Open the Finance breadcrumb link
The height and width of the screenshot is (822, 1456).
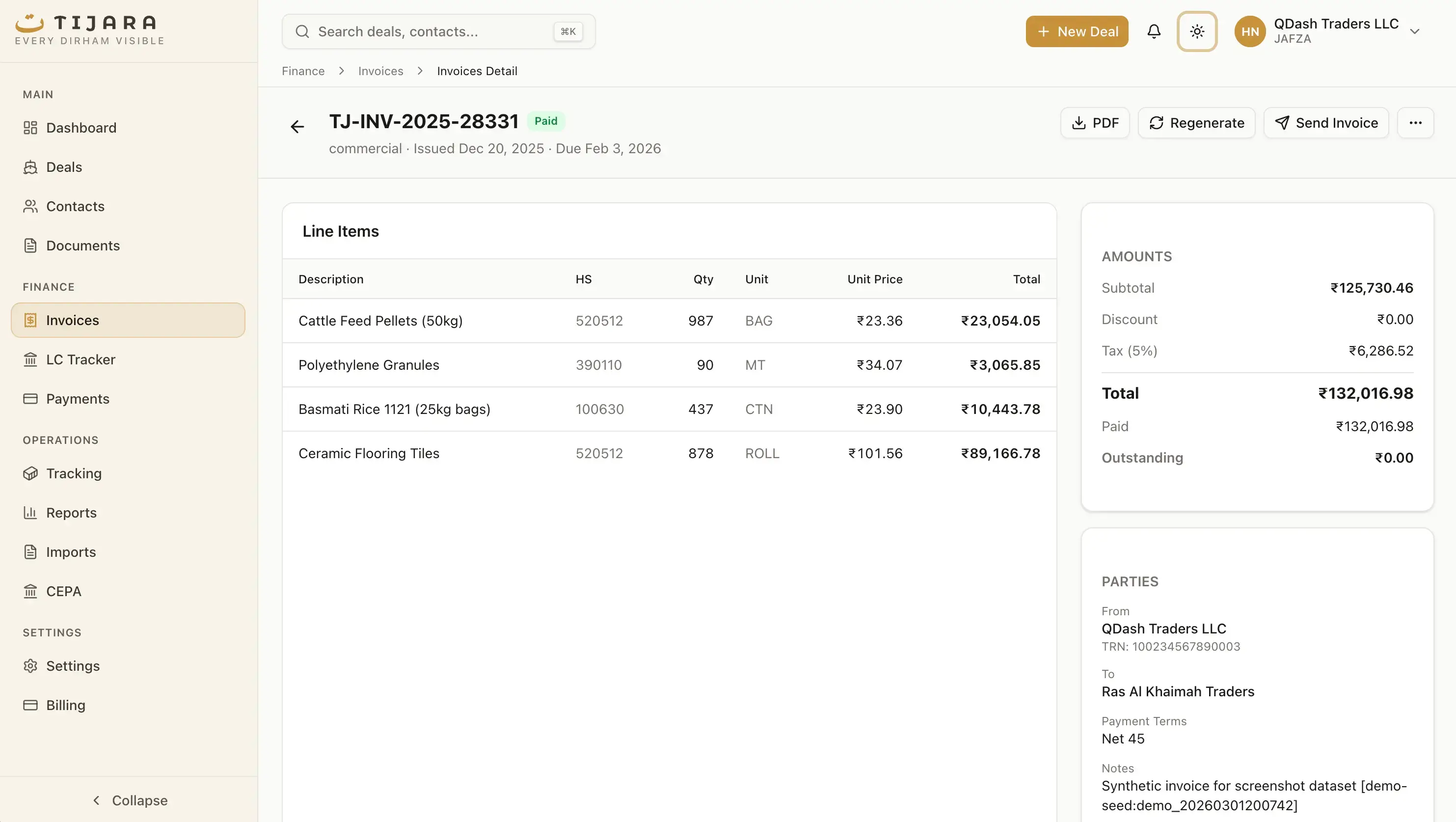click(x=303, y=71)
